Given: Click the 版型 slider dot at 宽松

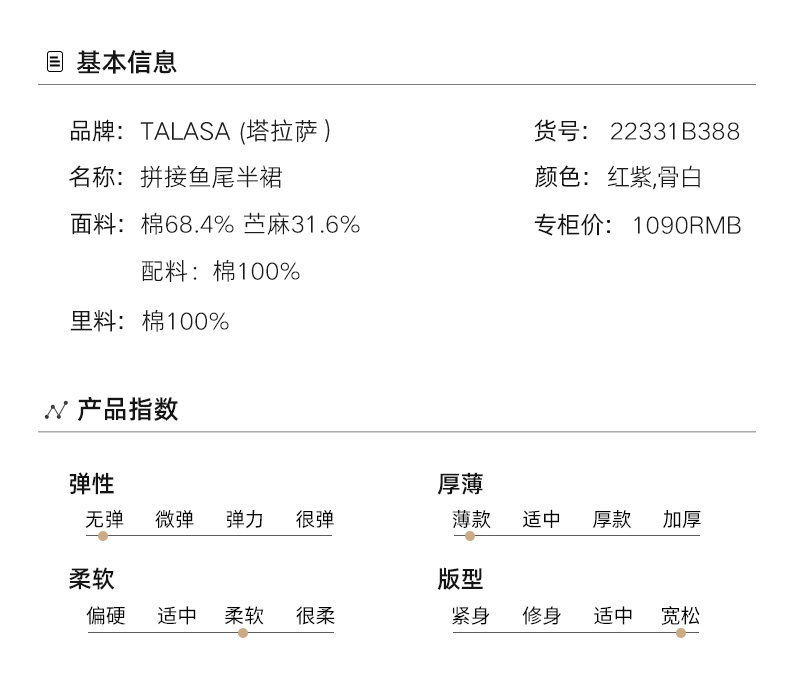Looking at the screenshot, I should point(681,633).
